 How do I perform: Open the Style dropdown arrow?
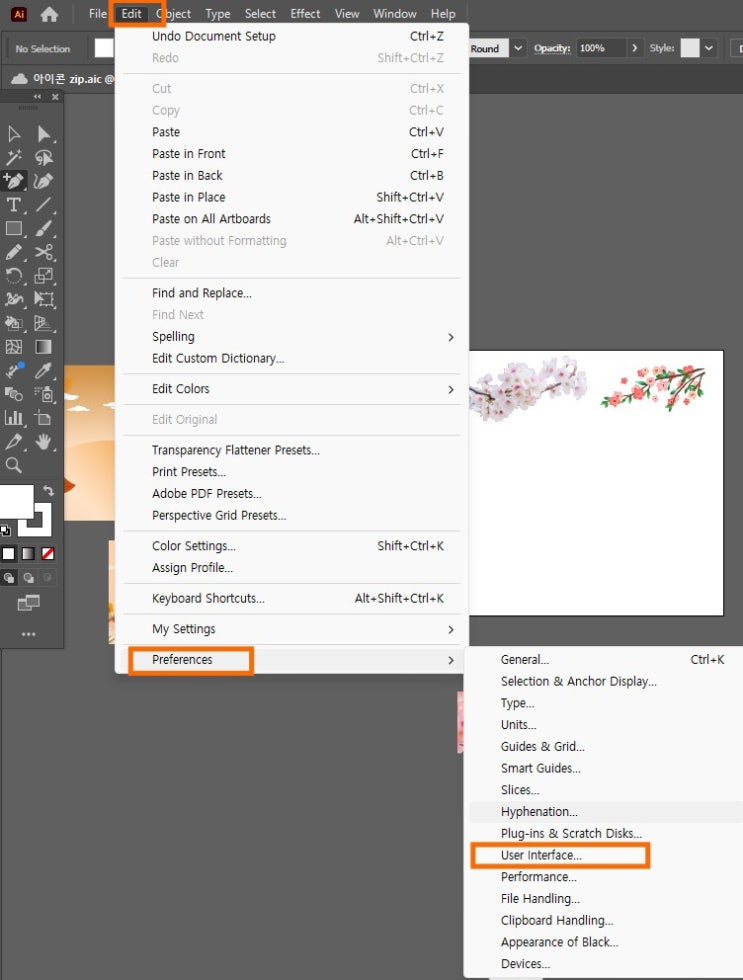pos(709,48)
